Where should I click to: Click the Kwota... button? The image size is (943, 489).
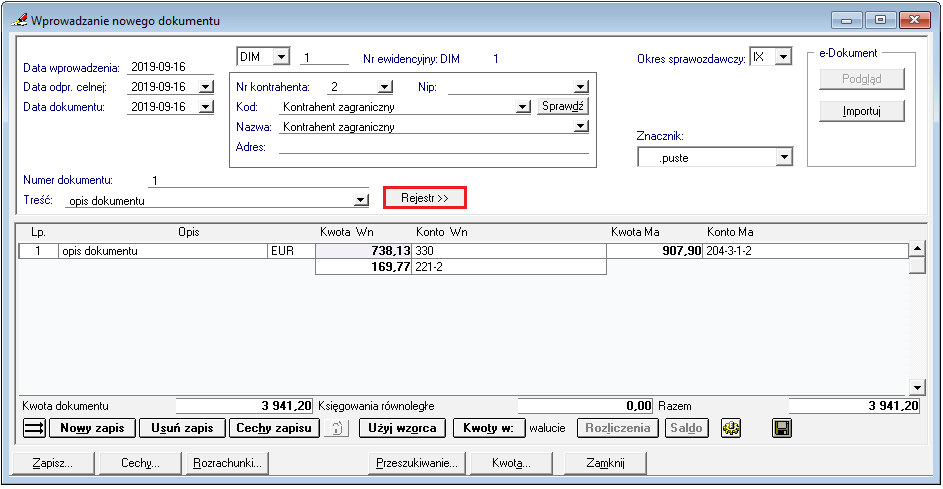point(511,463)
